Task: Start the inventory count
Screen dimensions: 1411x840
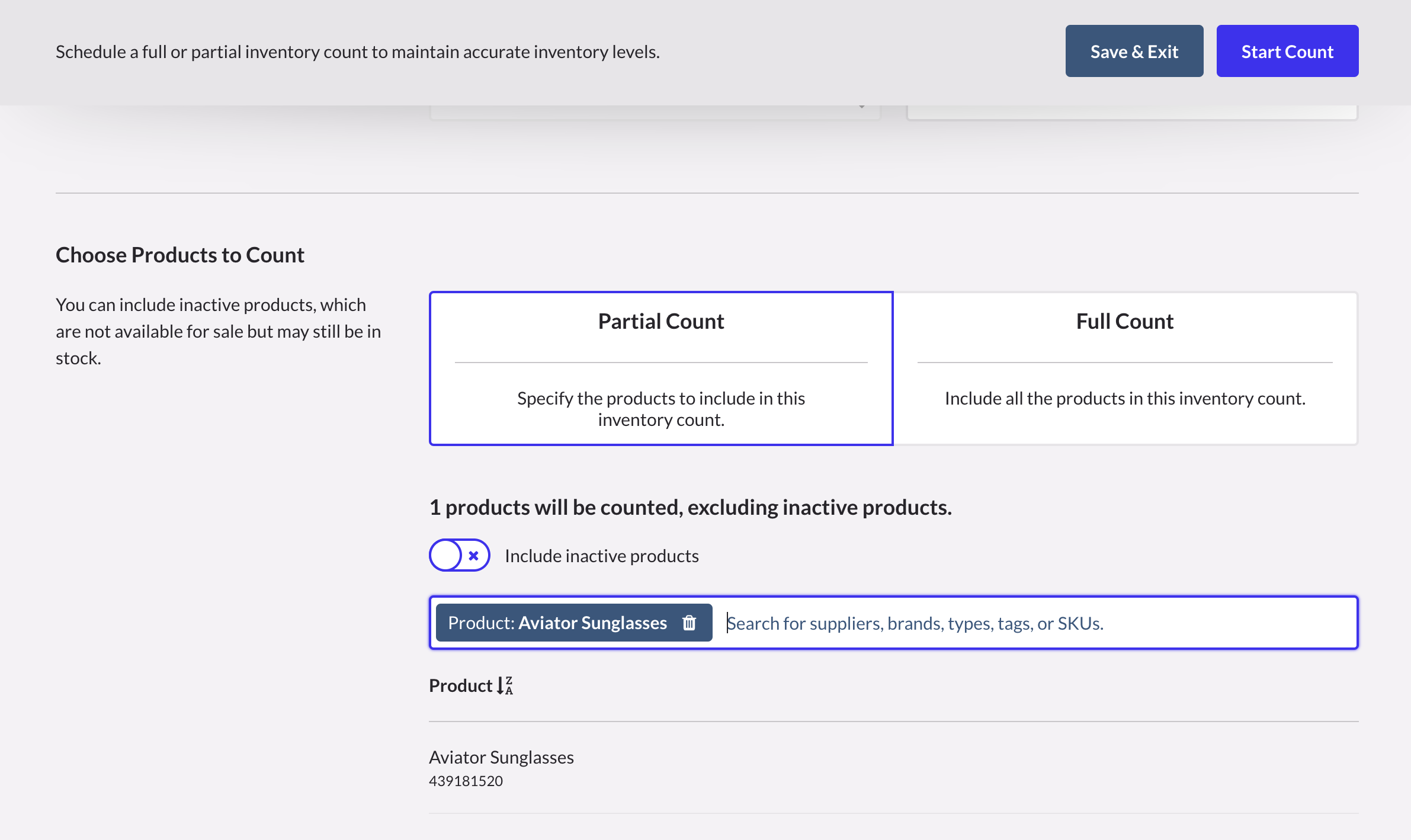Action: [x=1287, y=51]
